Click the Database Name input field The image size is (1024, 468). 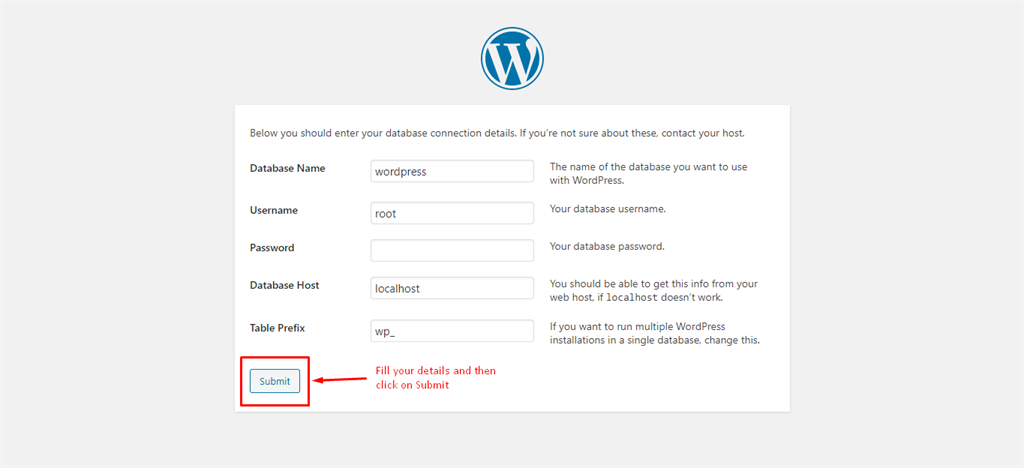[x=452, y=172]
